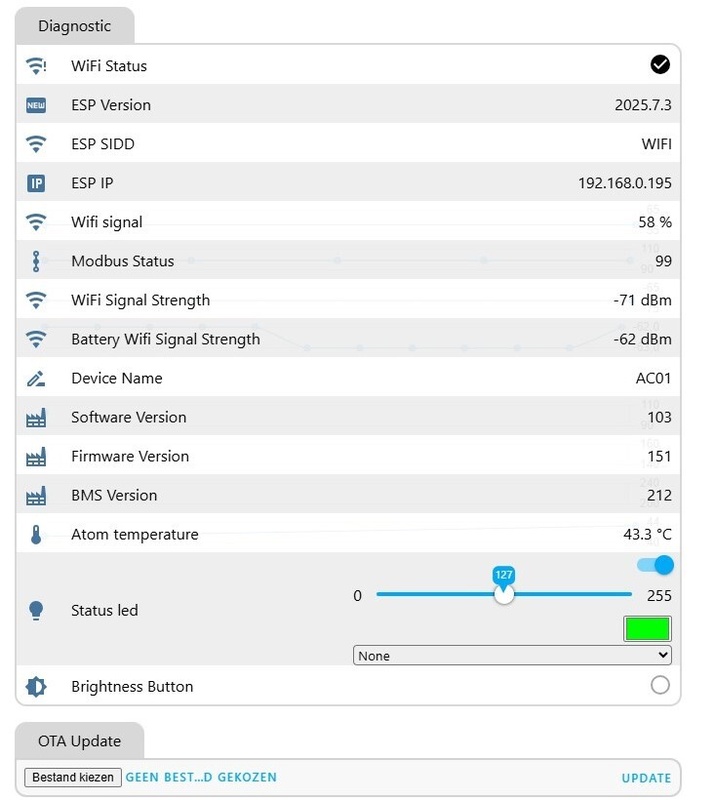Click the Device Name pencil icon
This screenshot has height=800, width=714.
tap(36, 378)
